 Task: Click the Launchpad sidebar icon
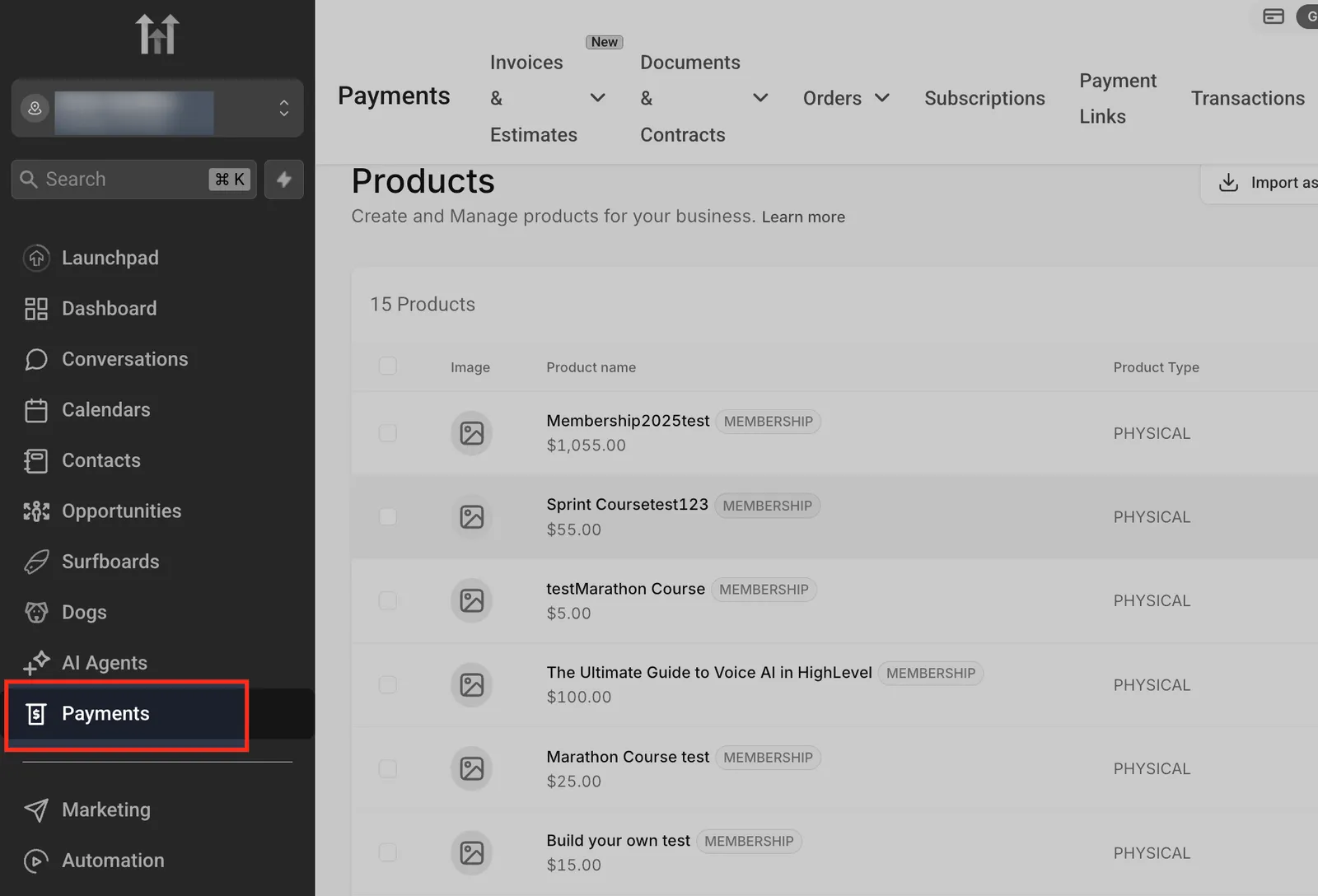pyautogui.click(x=36, y=258)
